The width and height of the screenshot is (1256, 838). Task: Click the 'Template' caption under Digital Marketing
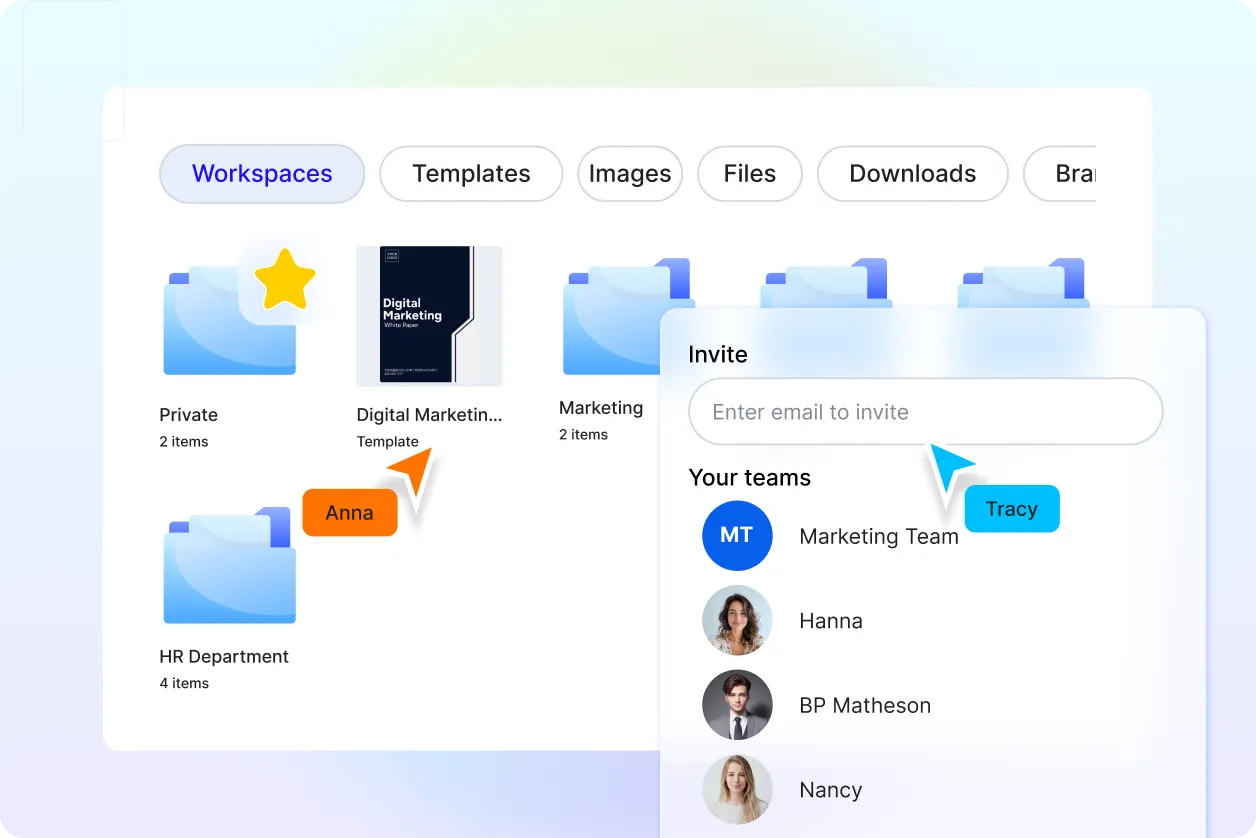pyautogui.click(x=388, y=442)
